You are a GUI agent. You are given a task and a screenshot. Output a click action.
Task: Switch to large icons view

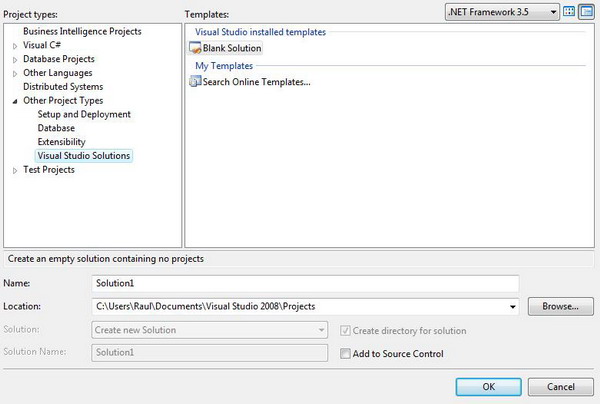[569, 12]
